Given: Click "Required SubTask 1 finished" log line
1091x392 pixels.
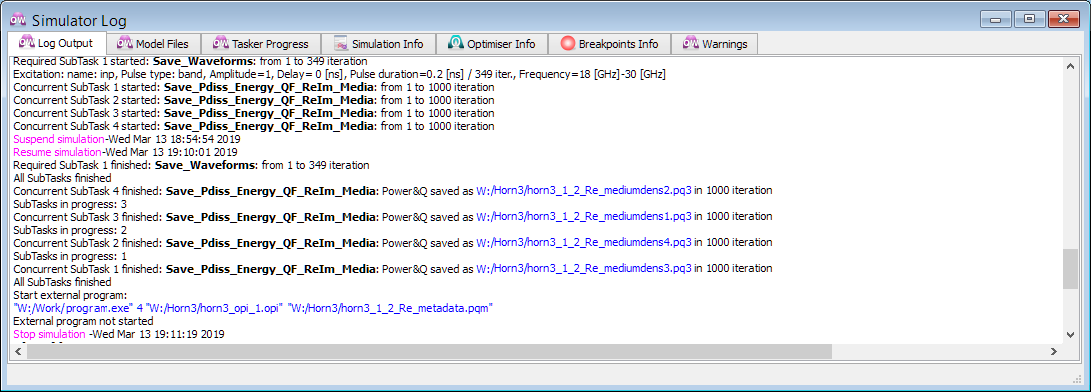Looking at the screenshot, I should (191, 166).
